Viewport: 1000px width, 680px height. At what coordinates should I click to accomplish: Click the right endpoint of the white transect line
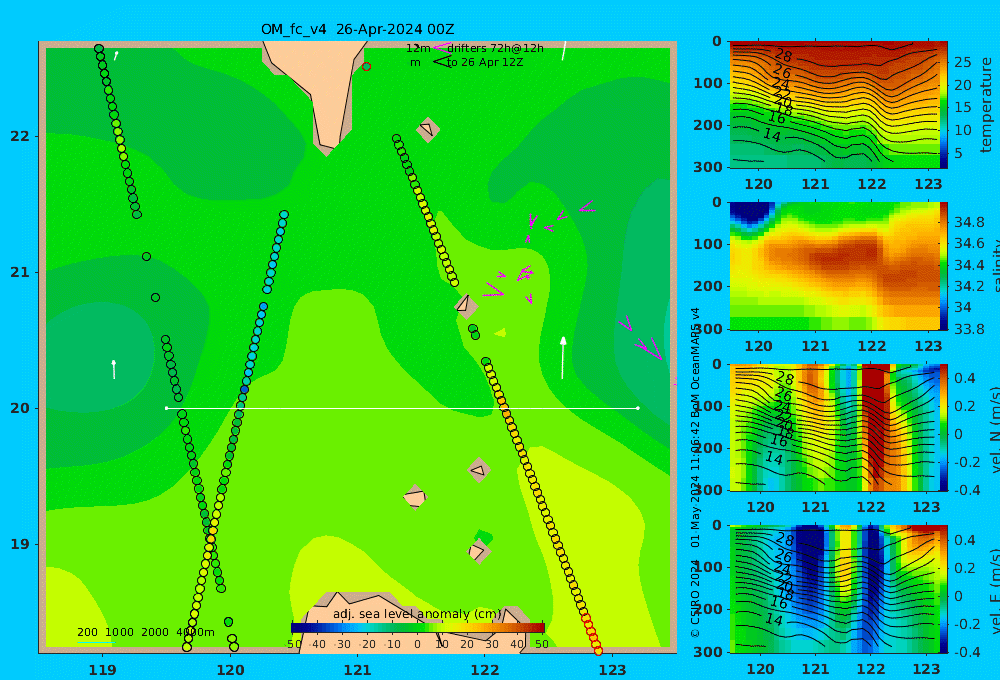coord(638,408)
